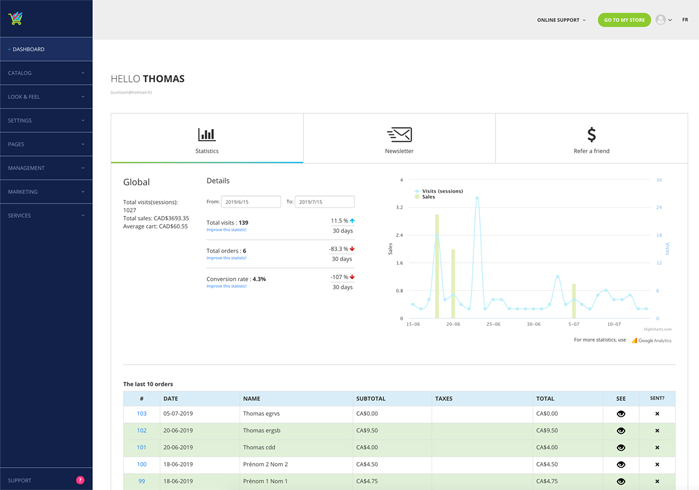Open order number 101 link
This screenshot has height=490, width=699.
pyautogui.click(x=141, y=448)
